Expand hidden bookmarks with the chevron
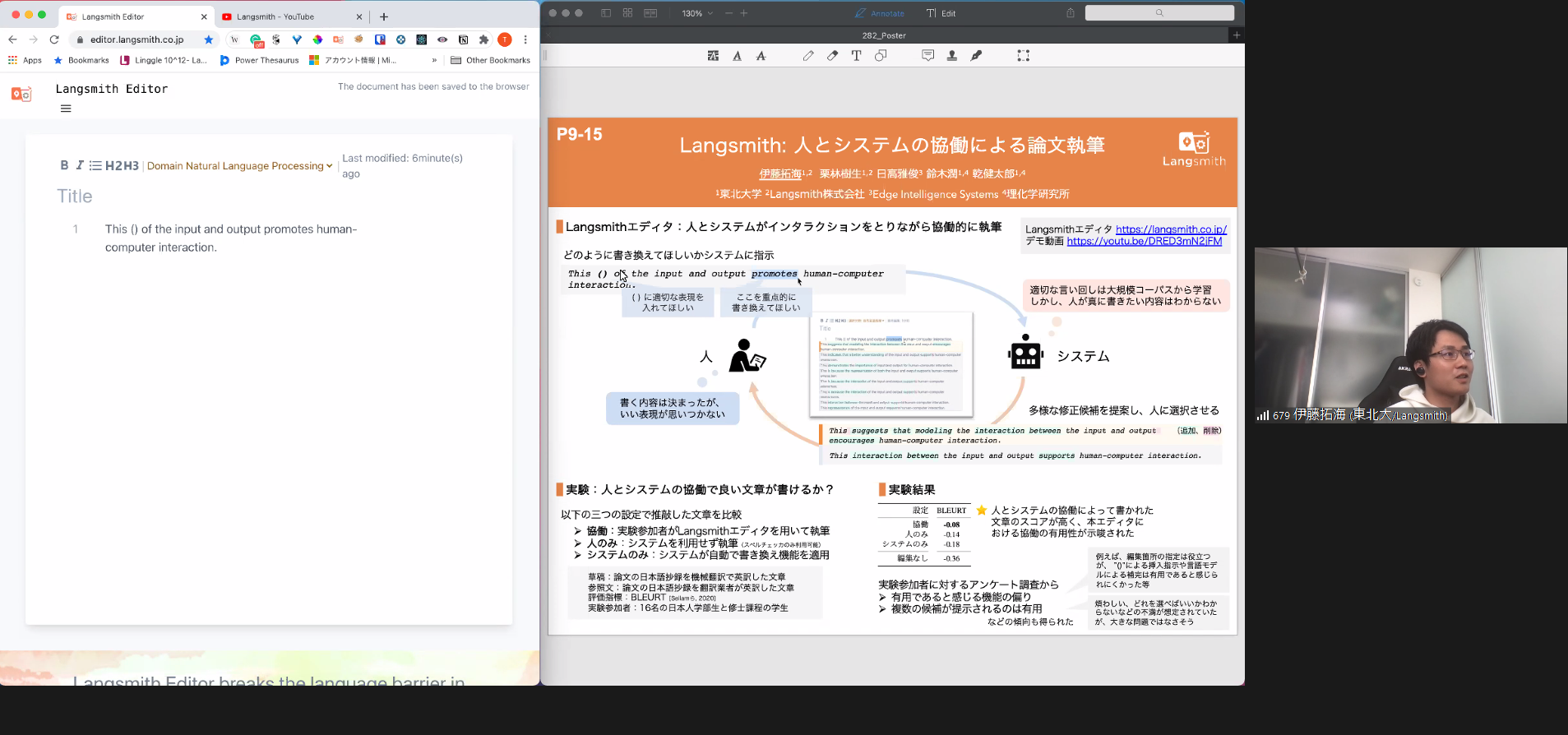 [x=434, y=60]
